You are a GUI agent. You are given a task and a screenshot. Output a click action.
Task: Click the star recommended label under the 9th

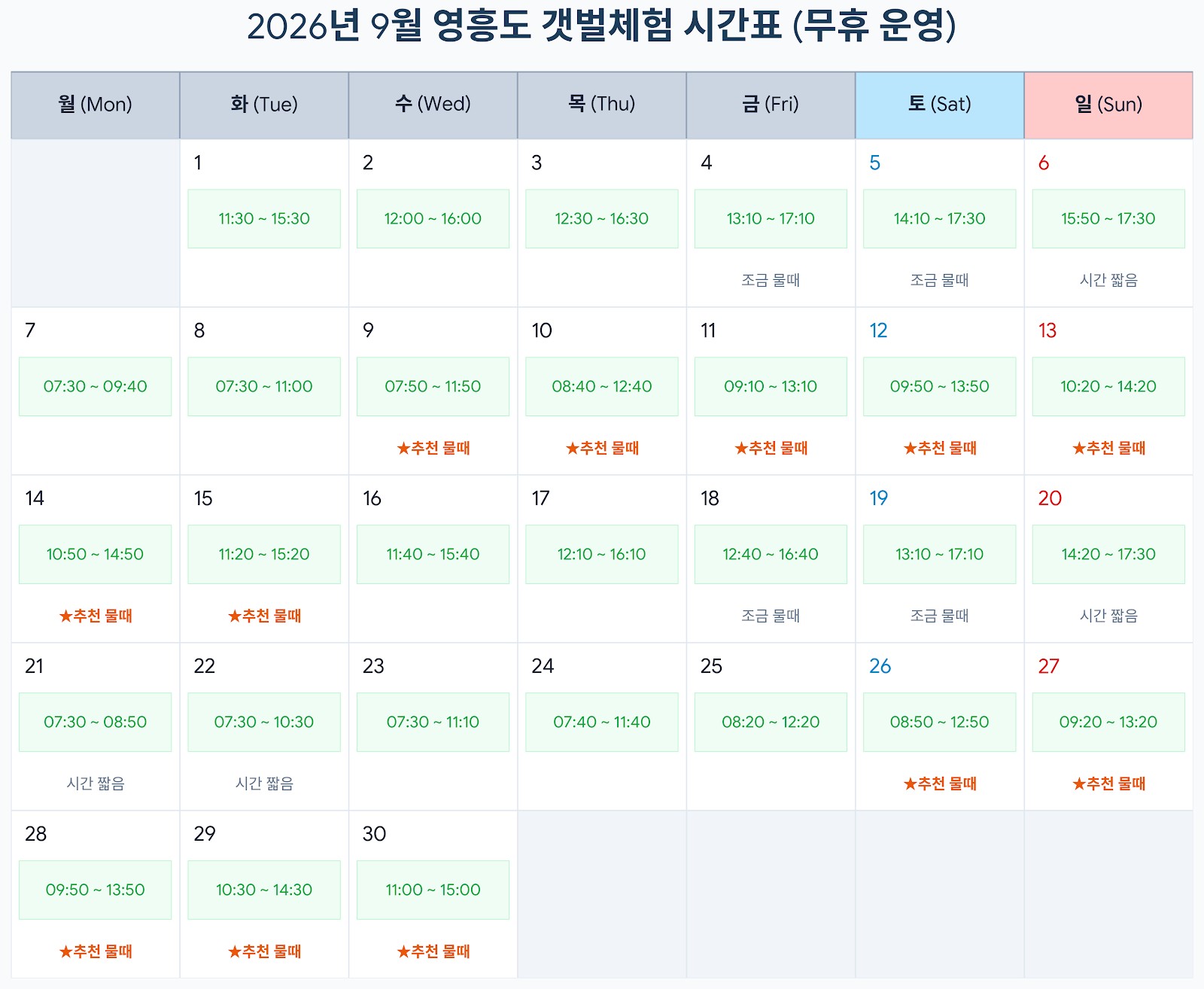pyautogui.click(x=433, y=449)
